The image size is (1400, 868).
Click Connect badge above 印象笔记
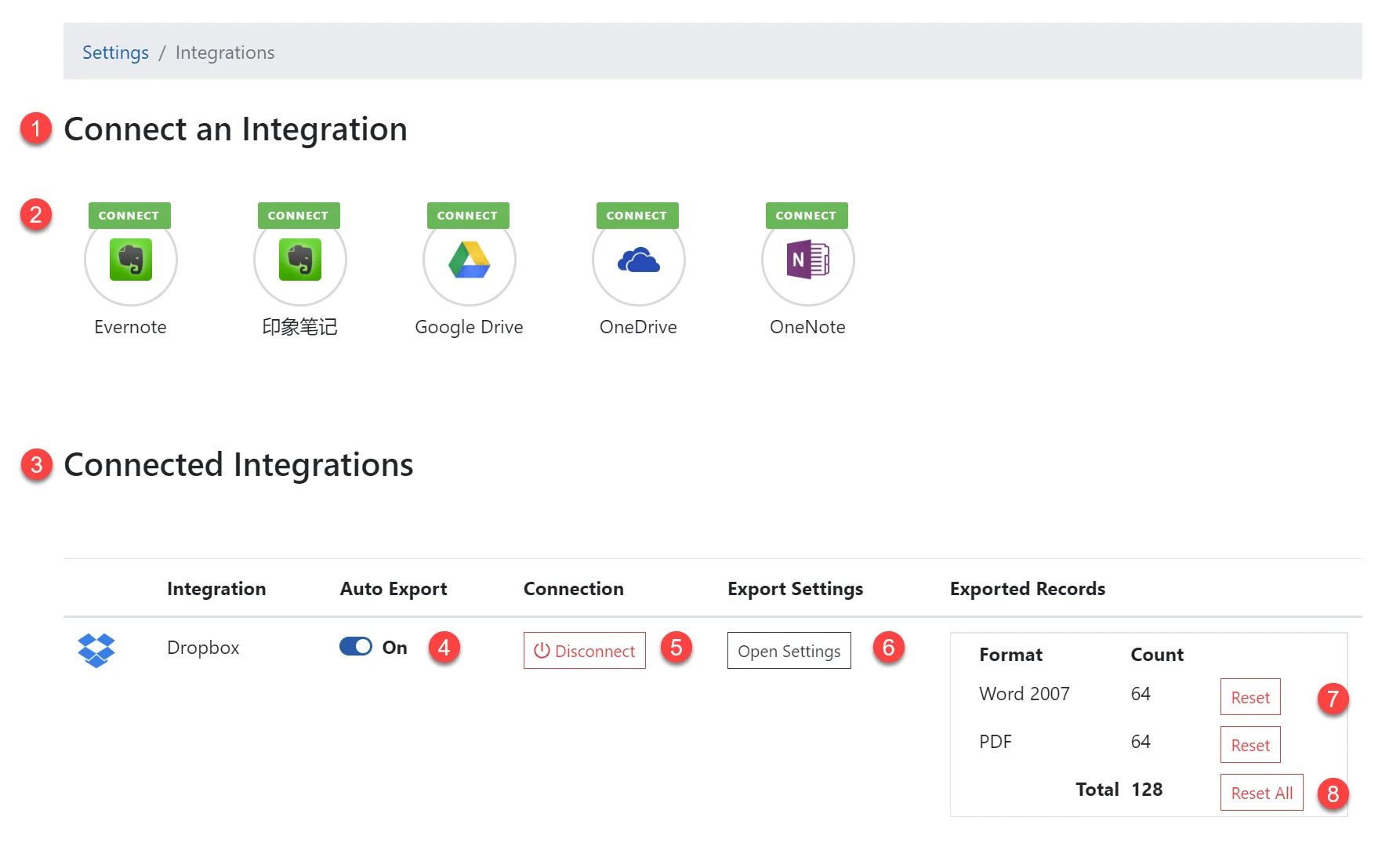[299, 216]
